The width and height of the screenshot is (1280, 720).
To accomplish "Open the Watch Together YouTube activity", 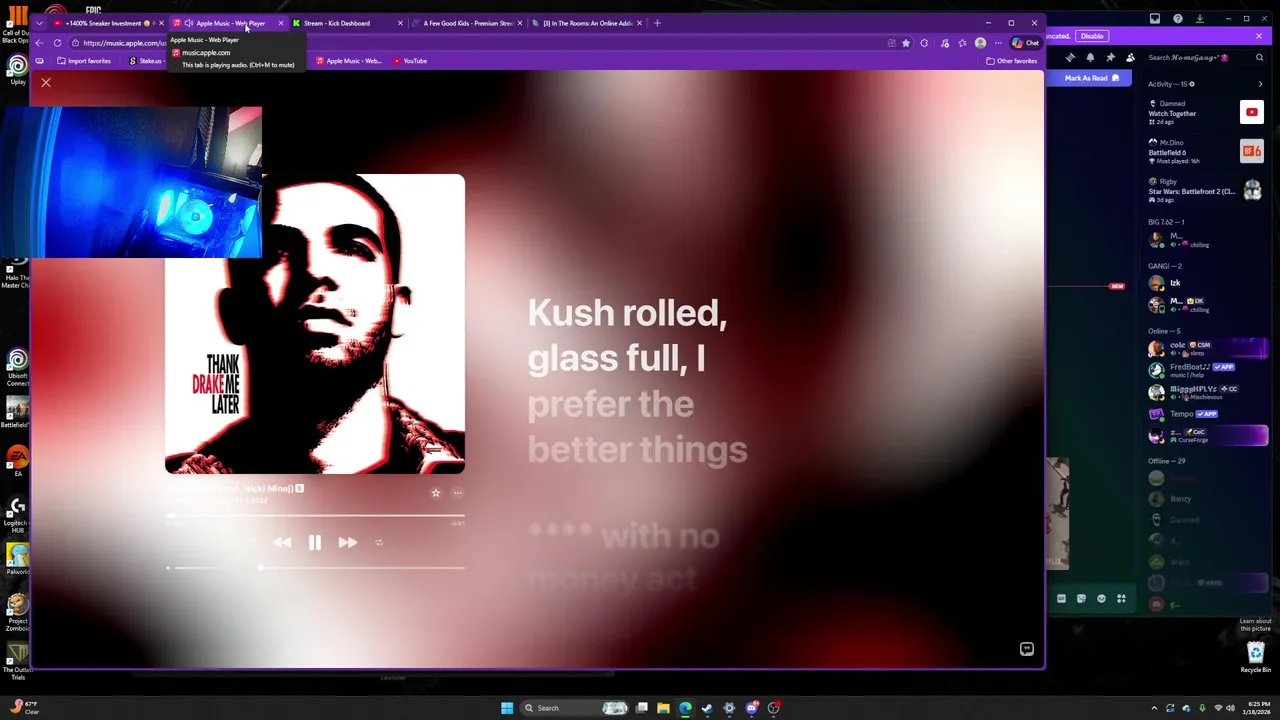I will coord(1207,112).
